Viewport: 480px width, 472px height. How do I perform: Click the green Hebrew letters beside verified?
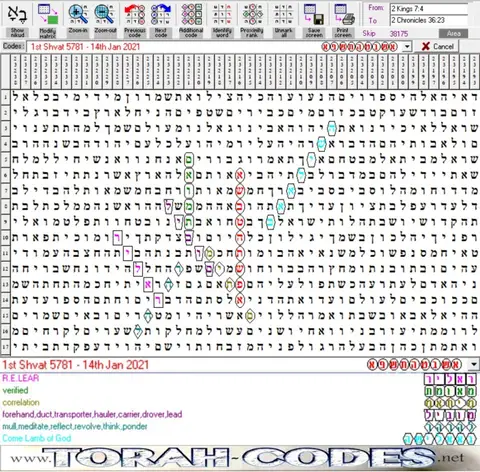pyautogui.click(x=450, y=391)
